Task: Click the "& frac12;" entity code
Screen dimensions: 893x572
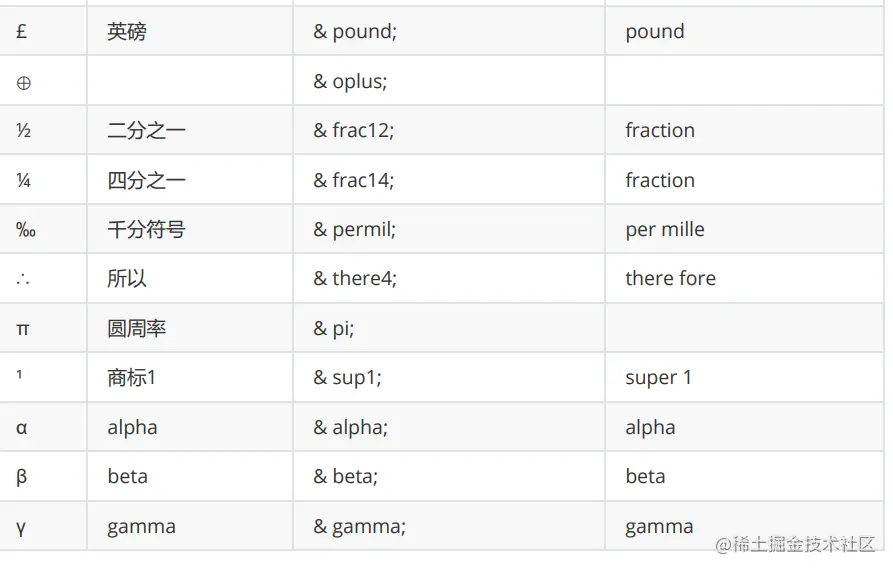Action: pos(354,131)
